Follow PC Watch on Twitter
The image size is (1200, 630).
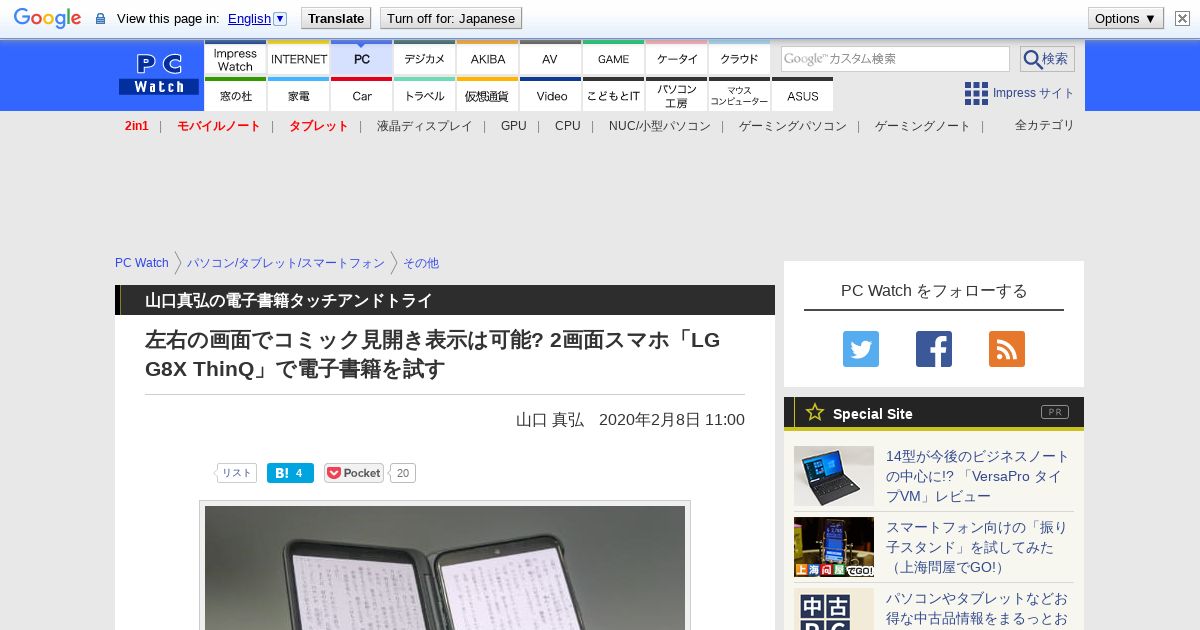(861, 349)
